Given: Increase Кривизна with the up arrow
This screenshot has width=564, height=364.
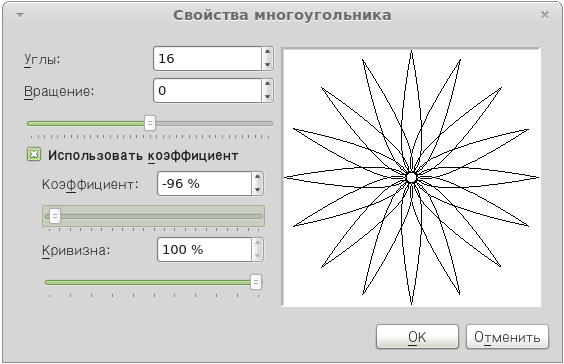Looking at the screenshot, I should click(257, 243).
